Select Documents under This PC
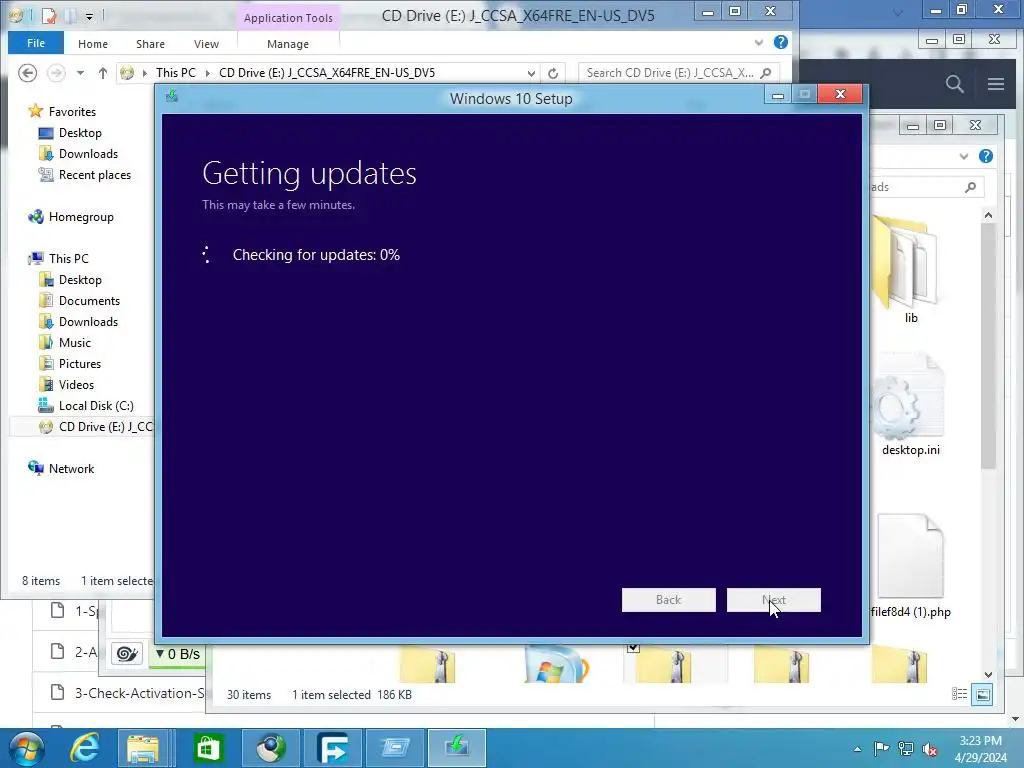This screenshot has height=768, width=1024. pos(89,300)
